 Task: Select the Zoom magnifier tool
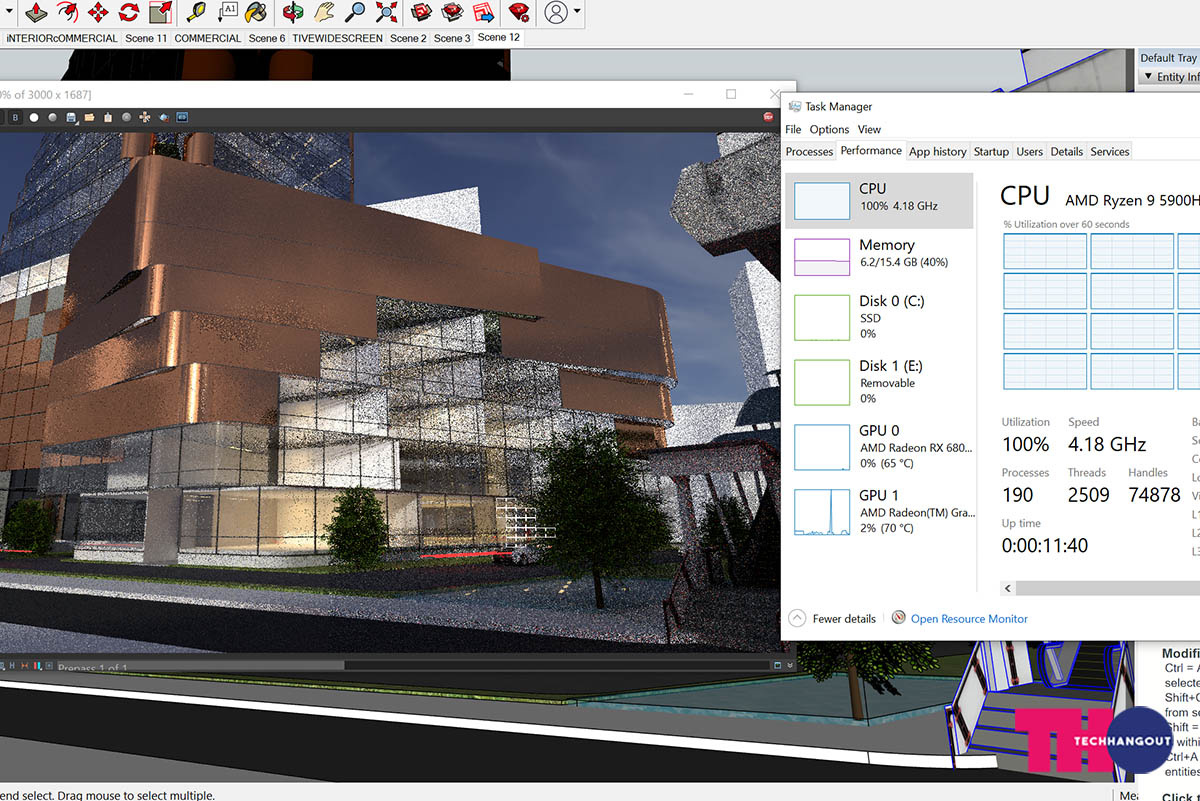(x=355, y=13)
